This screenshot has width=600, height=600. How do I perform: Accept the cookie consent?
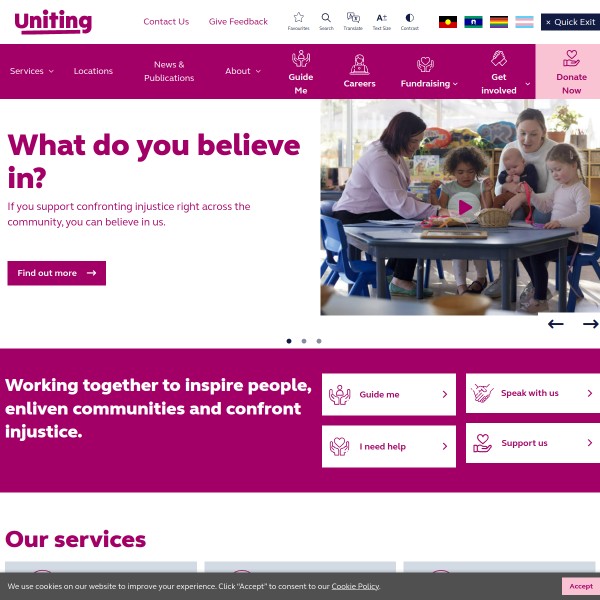[x=580, y=586]
